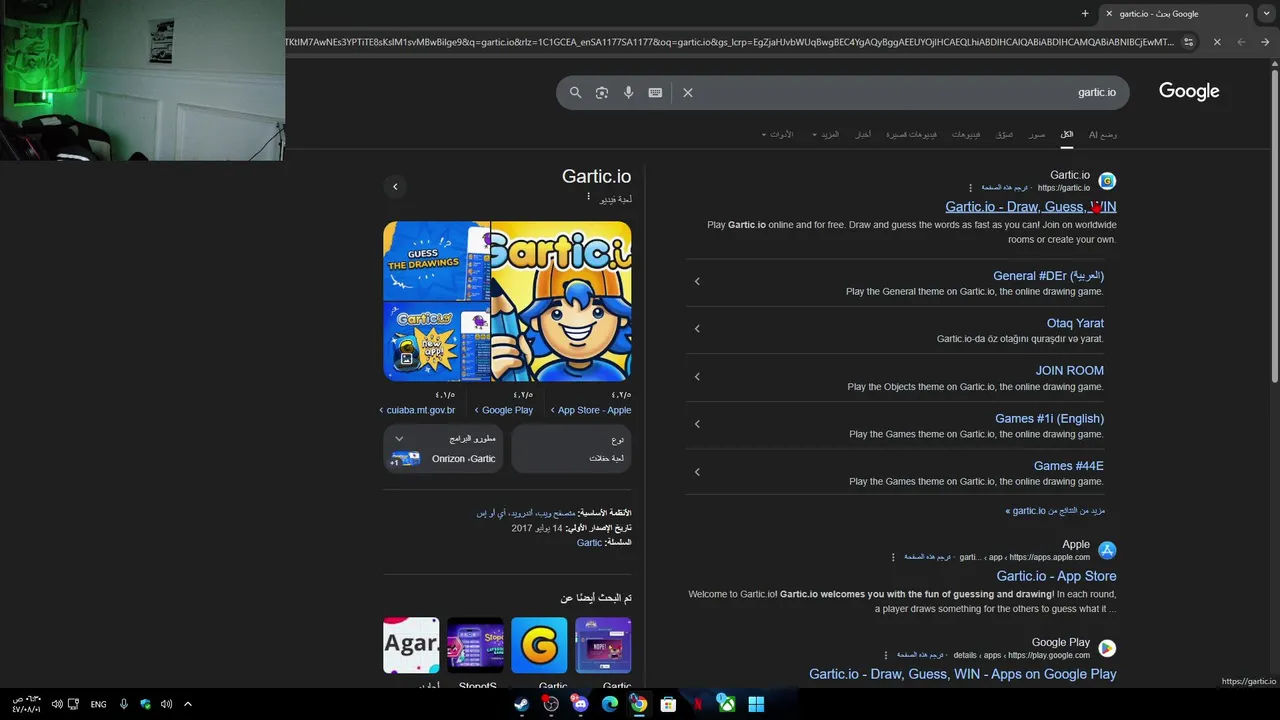Viewport: 1280px width, 720px height.
Task: Open the Xbox app from taskbar
Action: [x=727, y=704]
